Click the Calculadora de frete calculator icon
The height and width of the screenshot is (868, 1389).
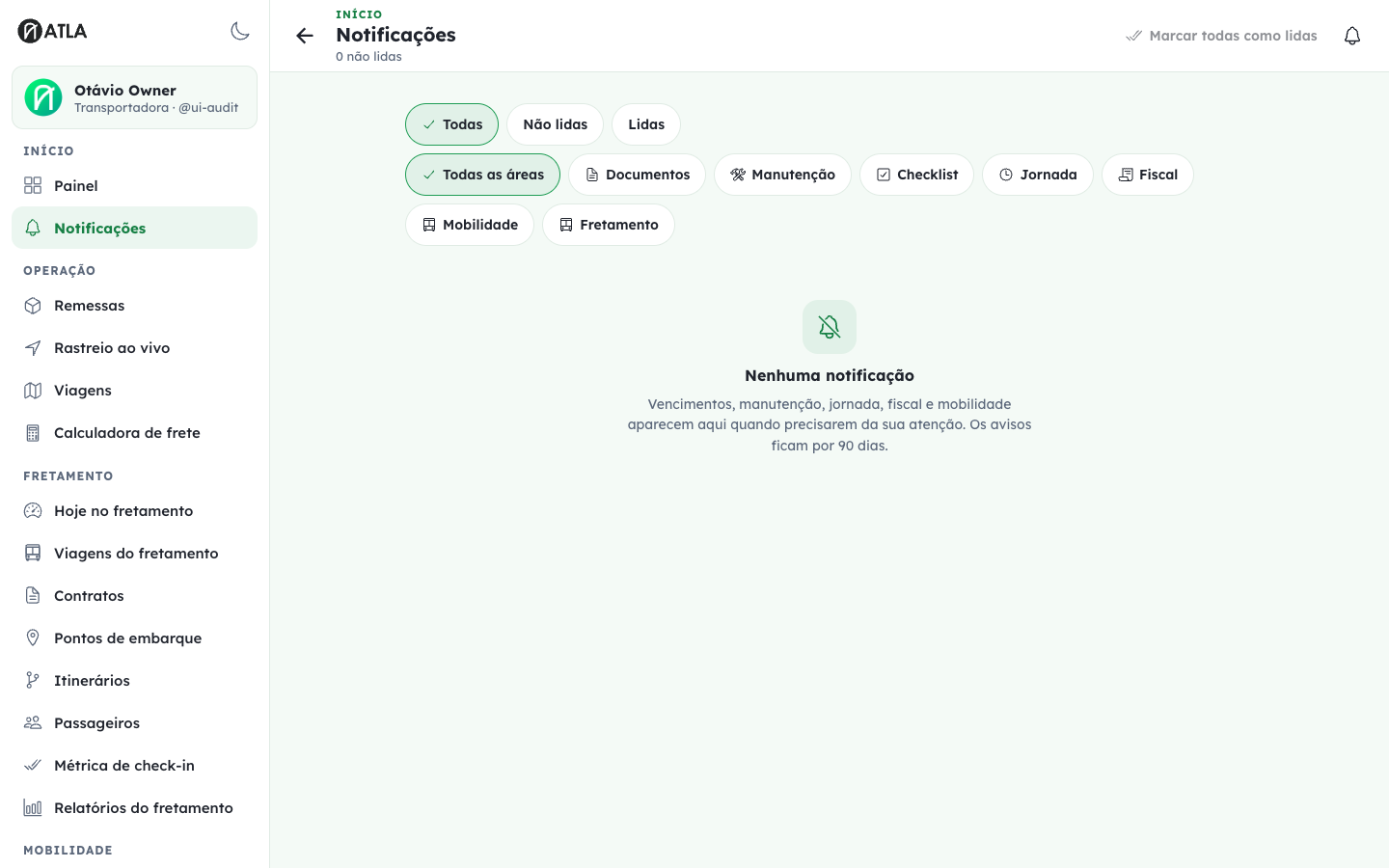(33, 433)
